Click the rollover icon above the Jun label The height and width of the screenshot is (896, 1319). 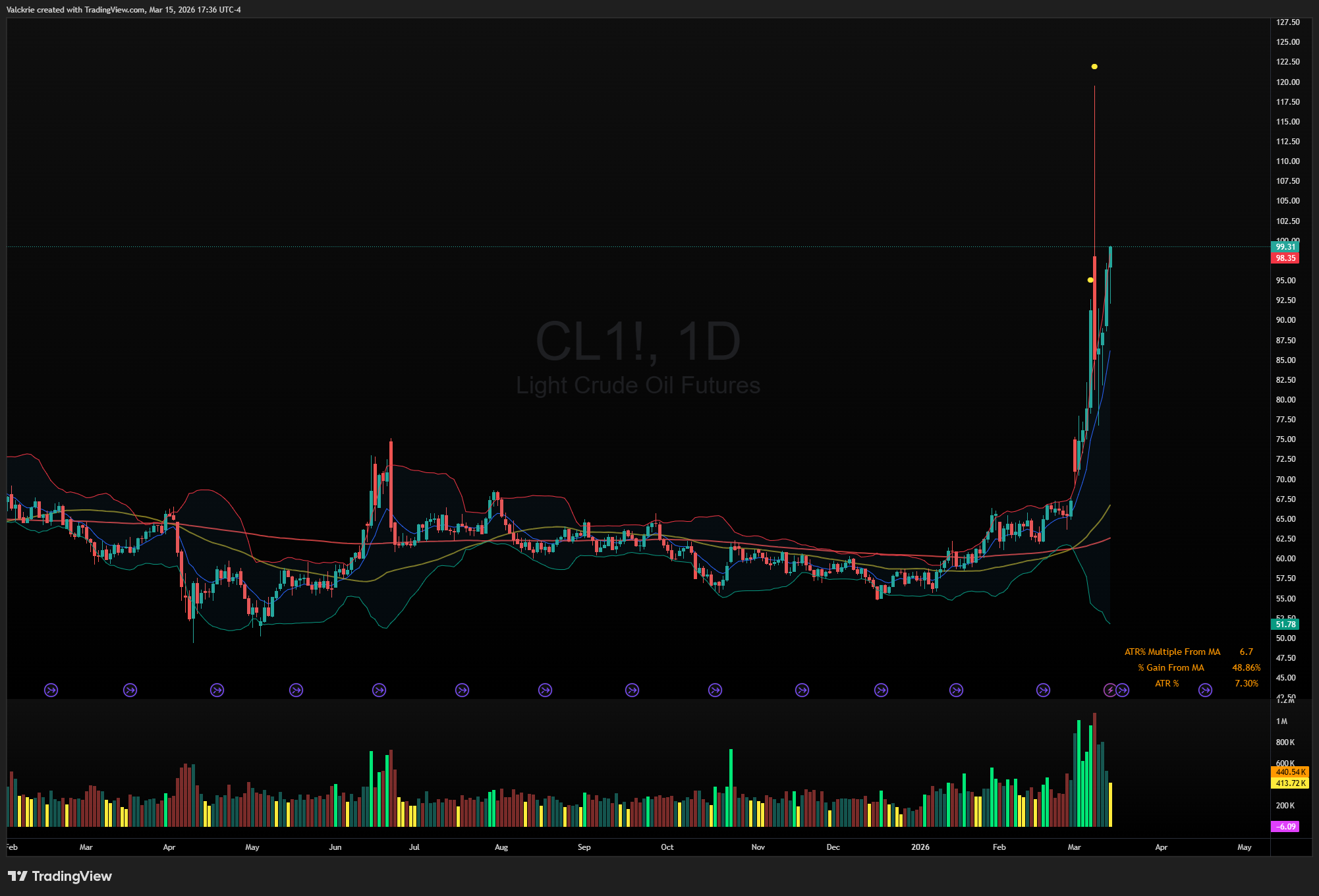tap(296, 690)
